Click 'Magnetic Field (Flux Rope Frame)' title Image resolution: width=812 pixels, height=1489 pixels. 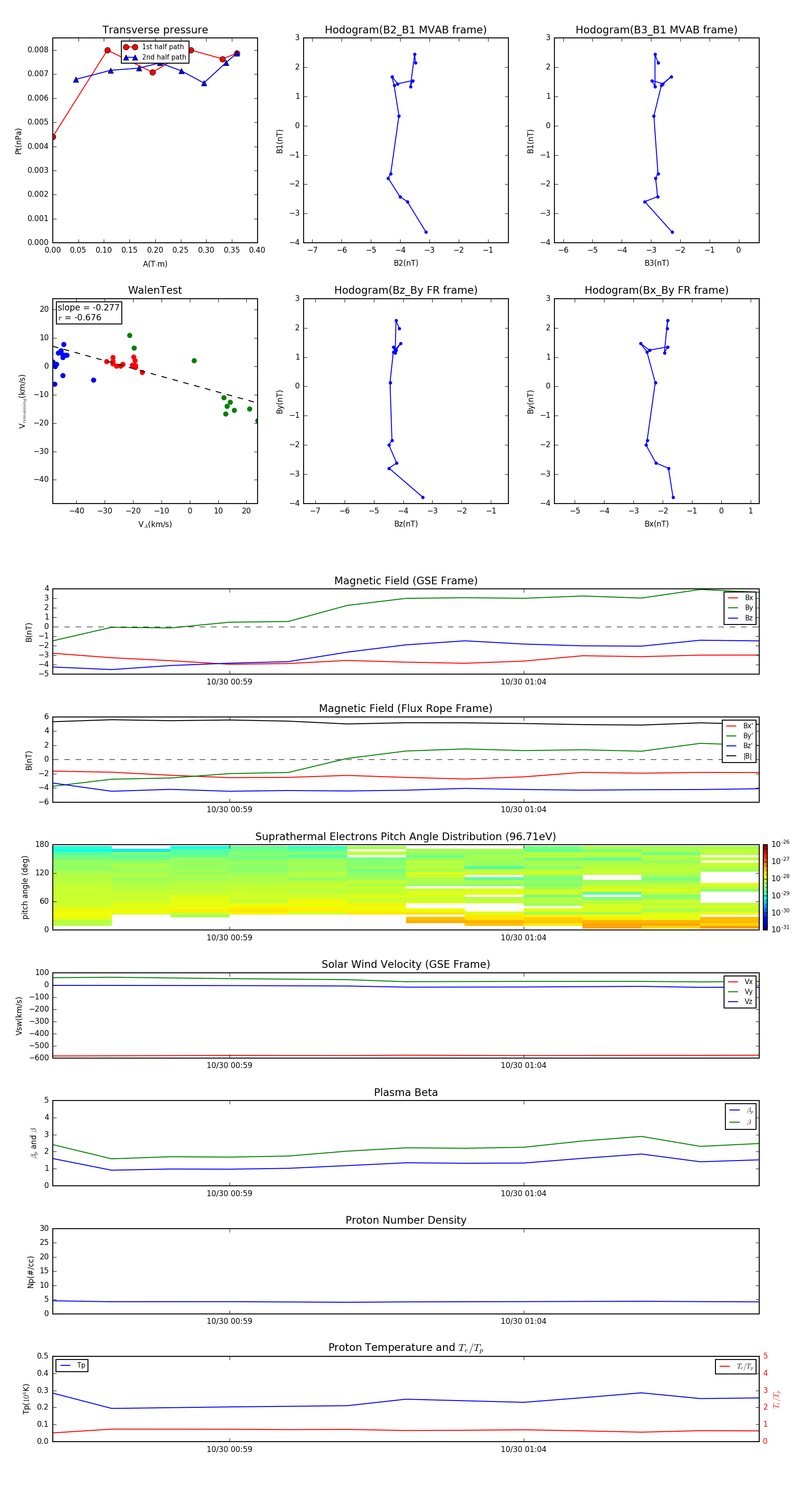pyautogui.click(x=406, y=709)
